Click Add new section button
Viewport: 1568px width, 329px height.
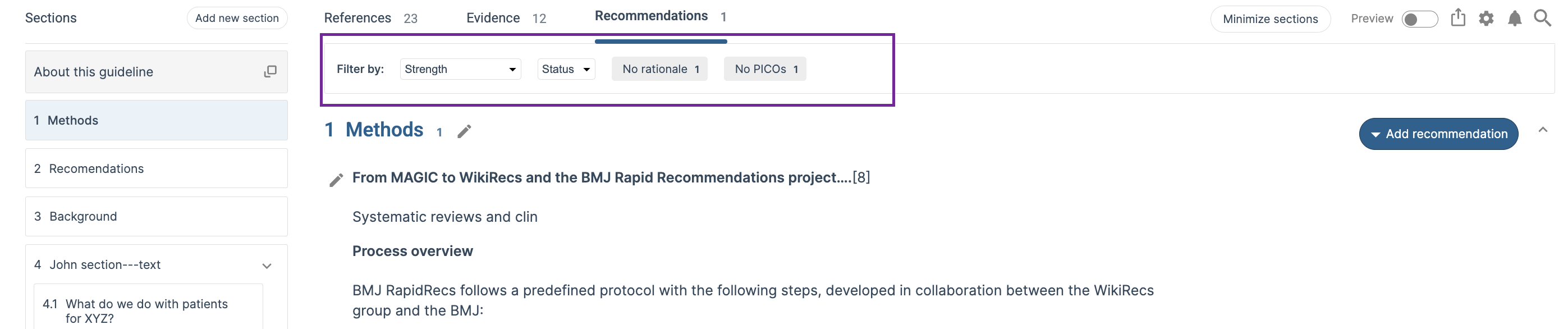point(237,19)
